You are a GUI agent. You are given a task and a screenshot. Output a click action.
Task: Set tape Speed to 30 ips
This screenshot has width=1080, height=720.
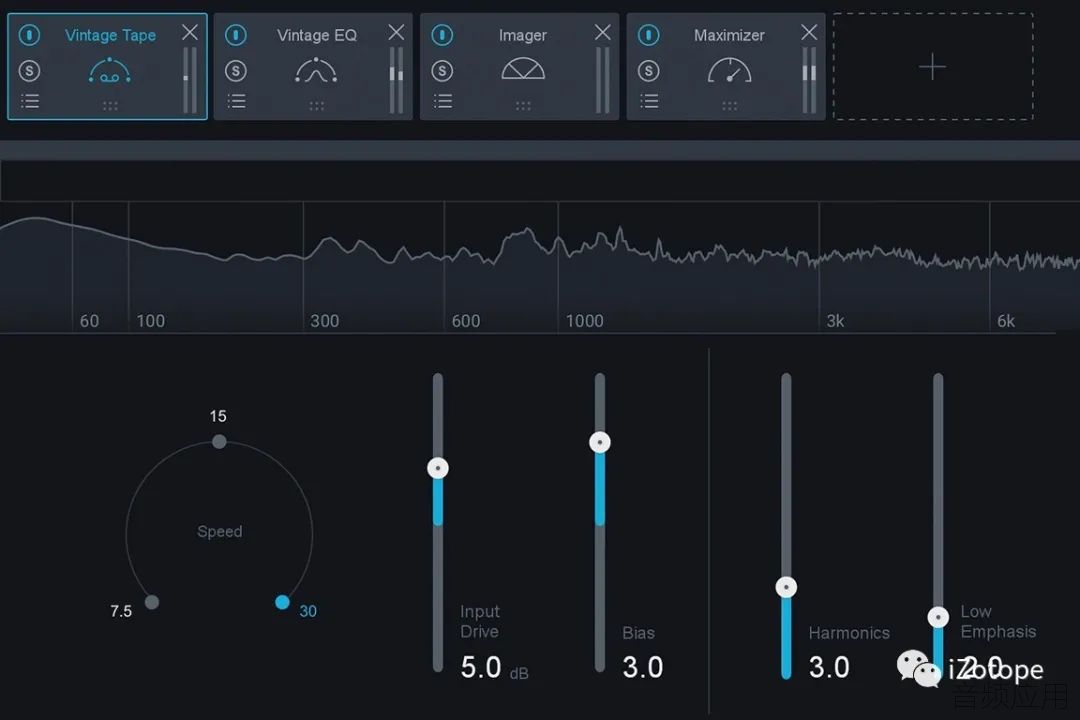click(282, 602)
